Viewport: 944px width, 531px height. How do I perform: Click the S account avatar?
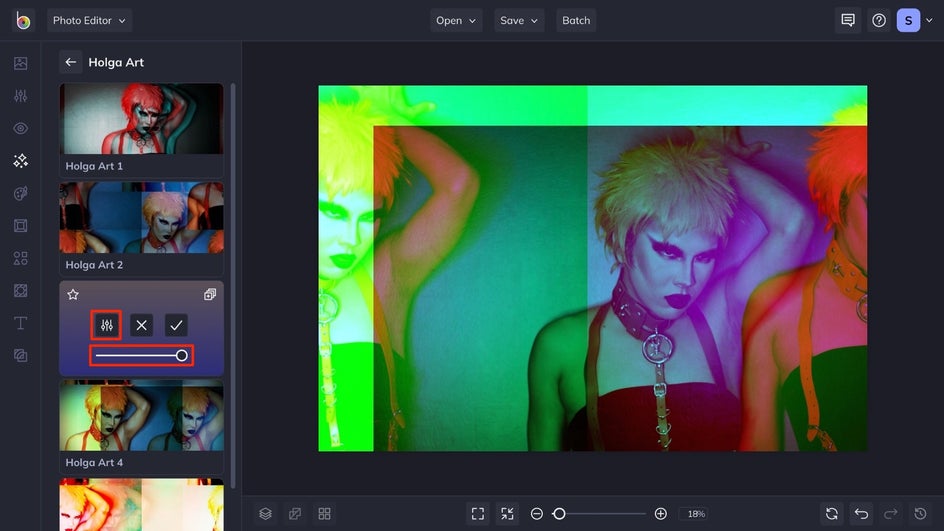point(908,20)
